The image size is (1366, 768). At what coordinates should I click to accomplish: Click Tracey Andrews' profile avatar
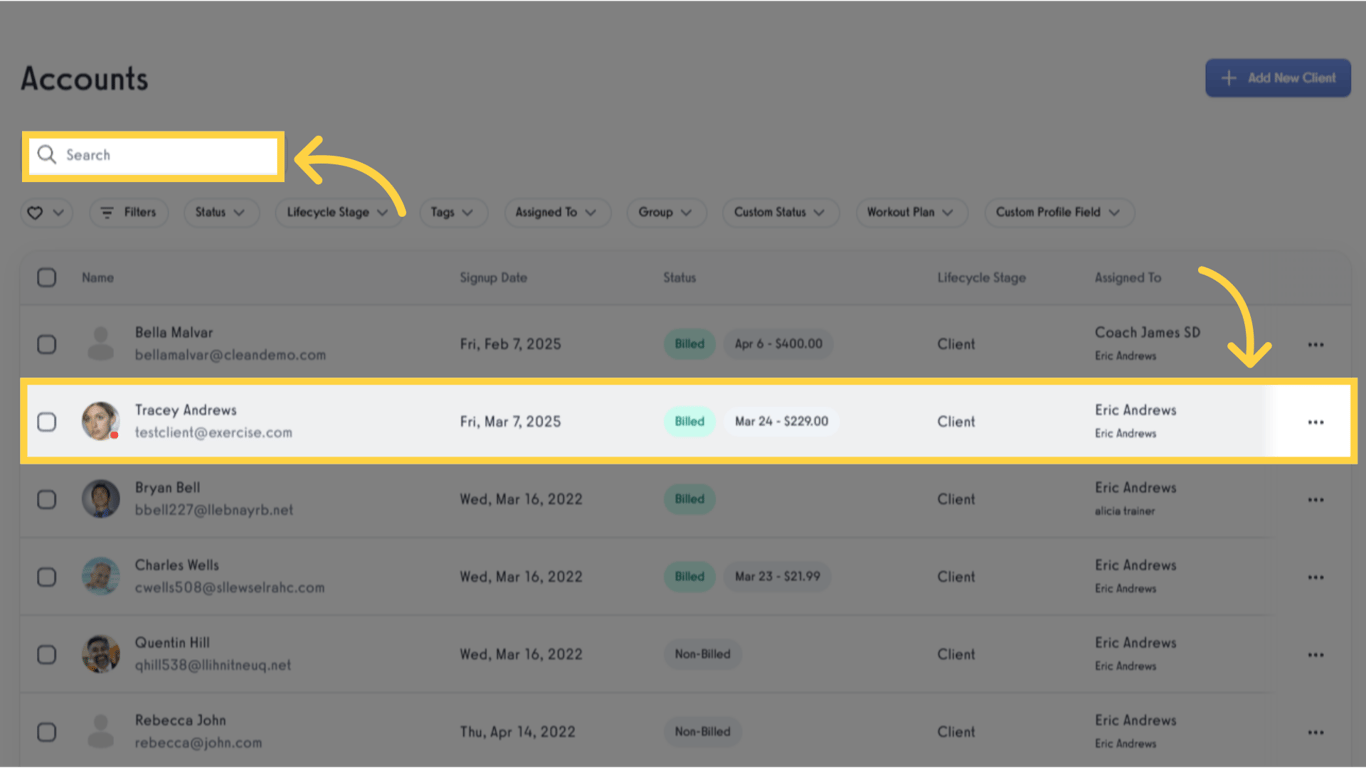[x=100, y=421]
